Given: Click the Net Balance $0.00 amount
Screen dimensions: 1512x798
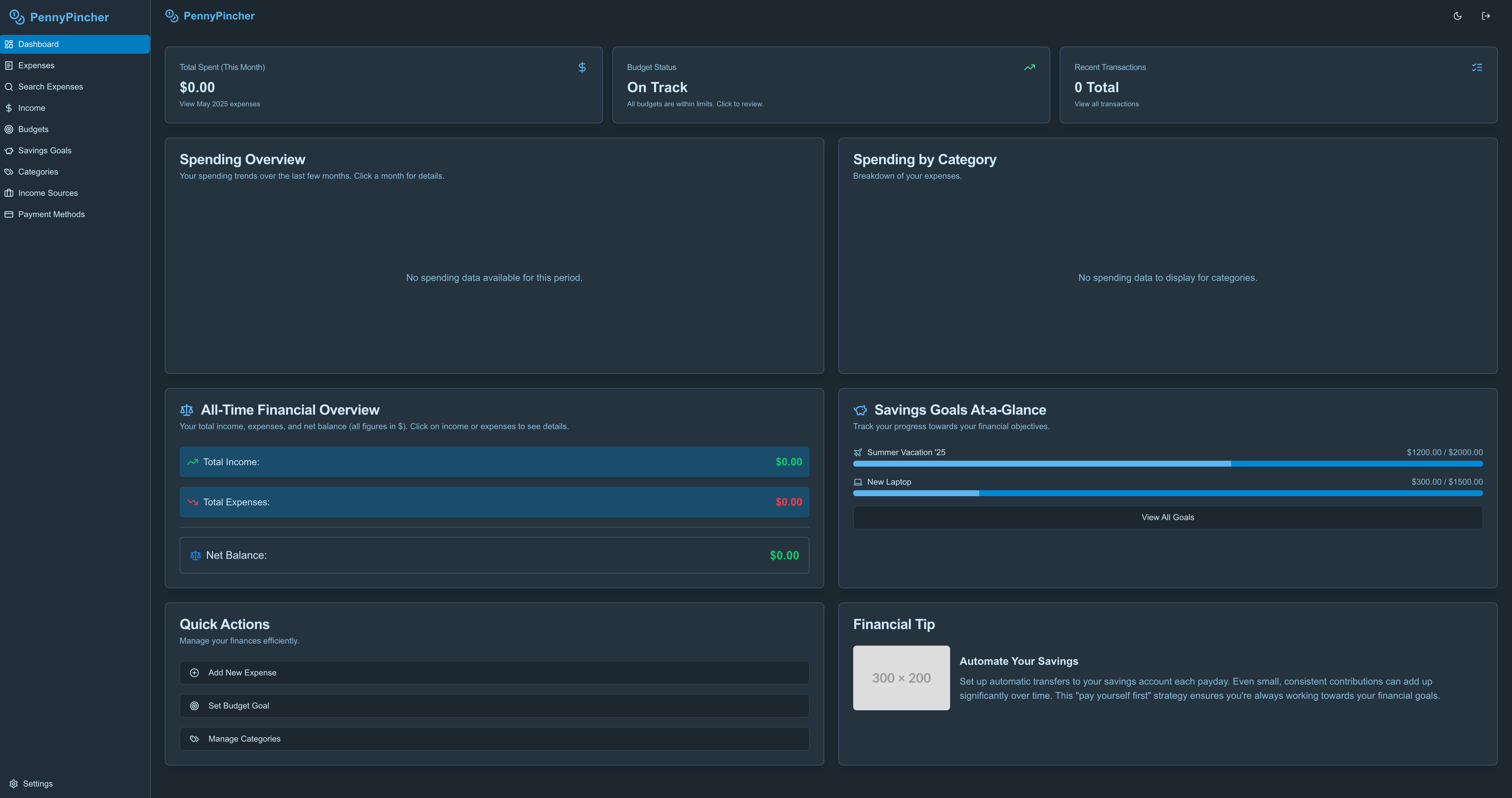Looking at the screenshot, I should pos(784,555).
